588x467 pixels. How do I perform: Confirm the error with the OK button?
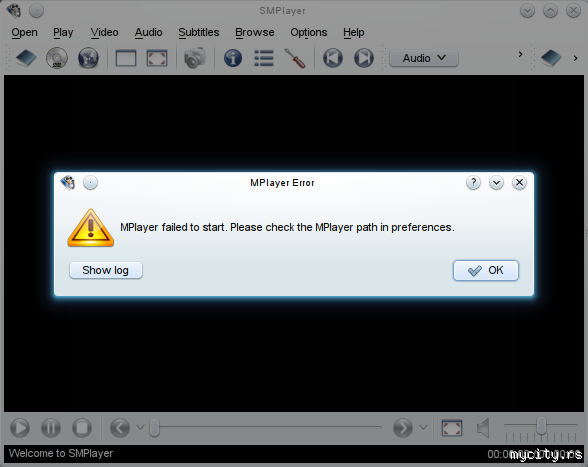(x=486, y=270)
